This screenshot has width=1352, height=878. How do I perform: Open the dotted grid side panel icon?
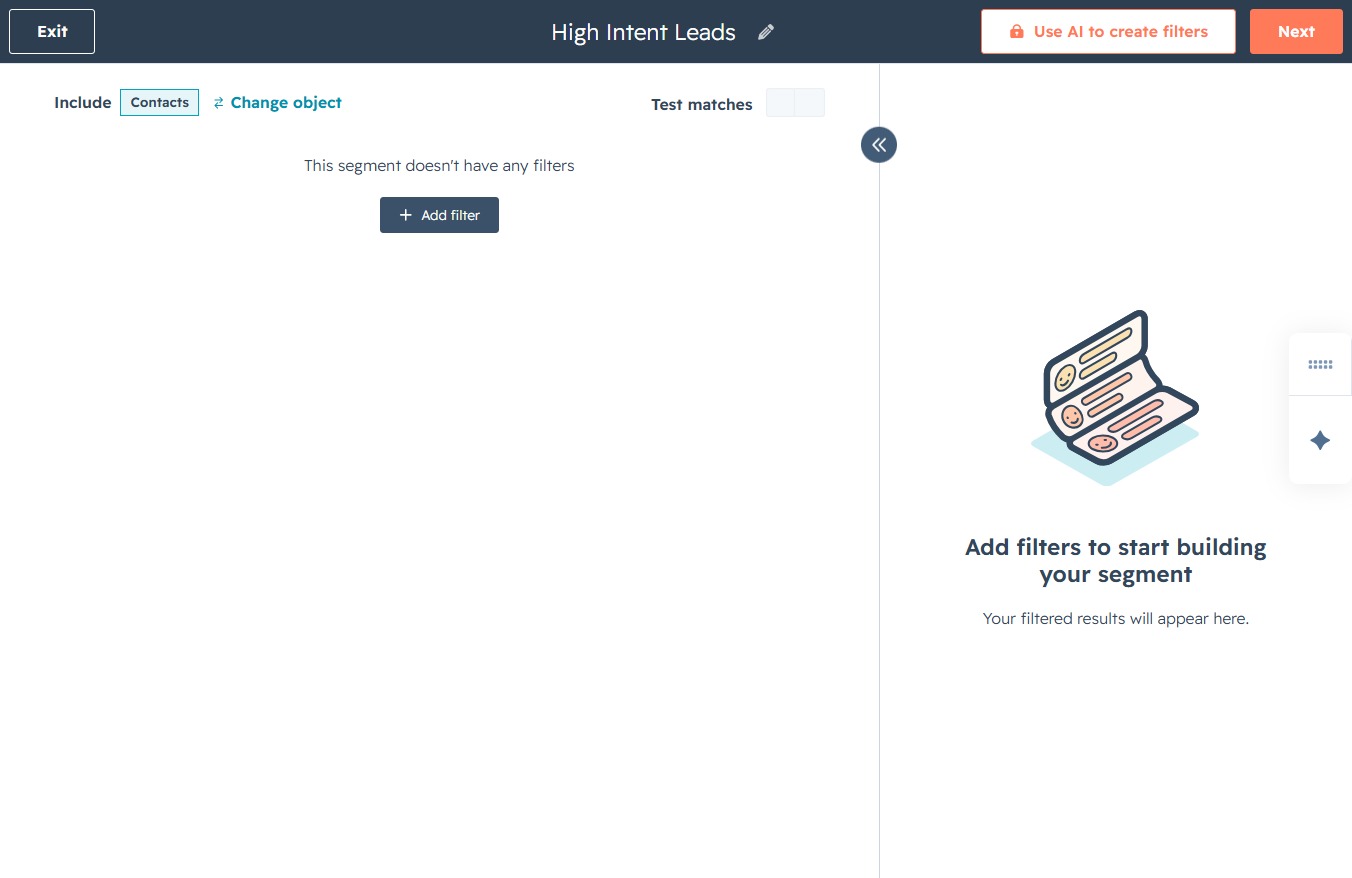1320,365
